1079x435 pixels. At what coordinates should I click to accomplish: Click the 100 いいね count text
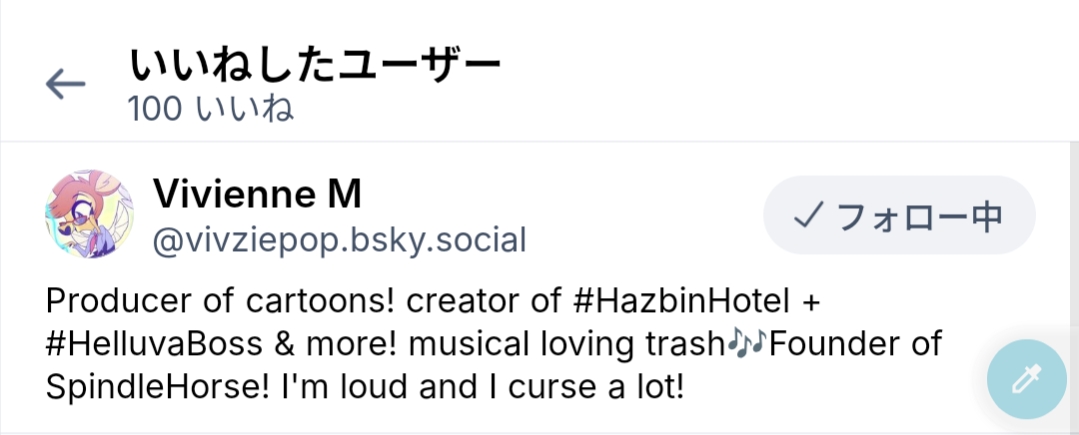click(210, 109)
